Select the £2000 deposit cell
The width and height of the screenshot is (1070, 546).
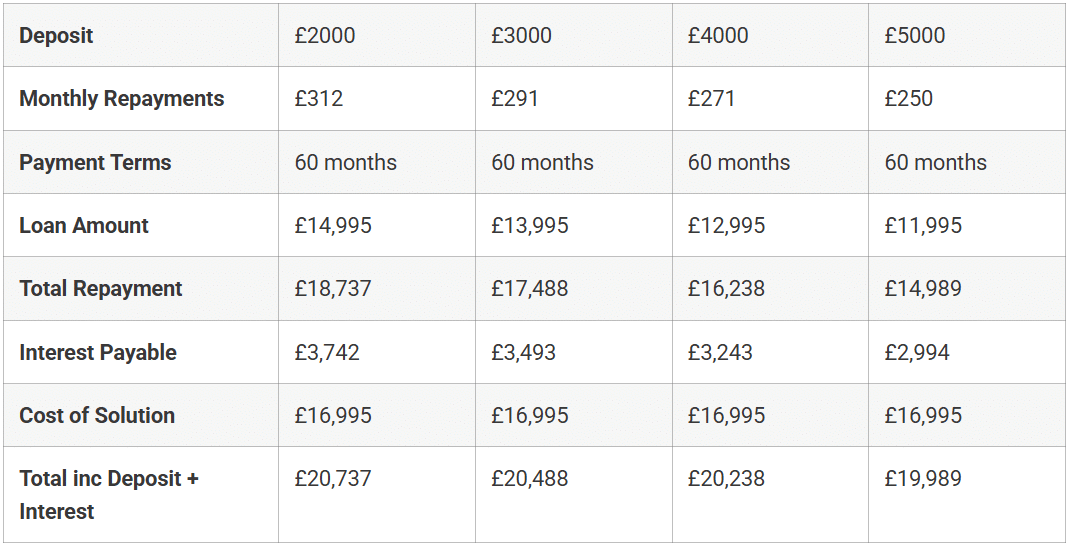(325, 35)
